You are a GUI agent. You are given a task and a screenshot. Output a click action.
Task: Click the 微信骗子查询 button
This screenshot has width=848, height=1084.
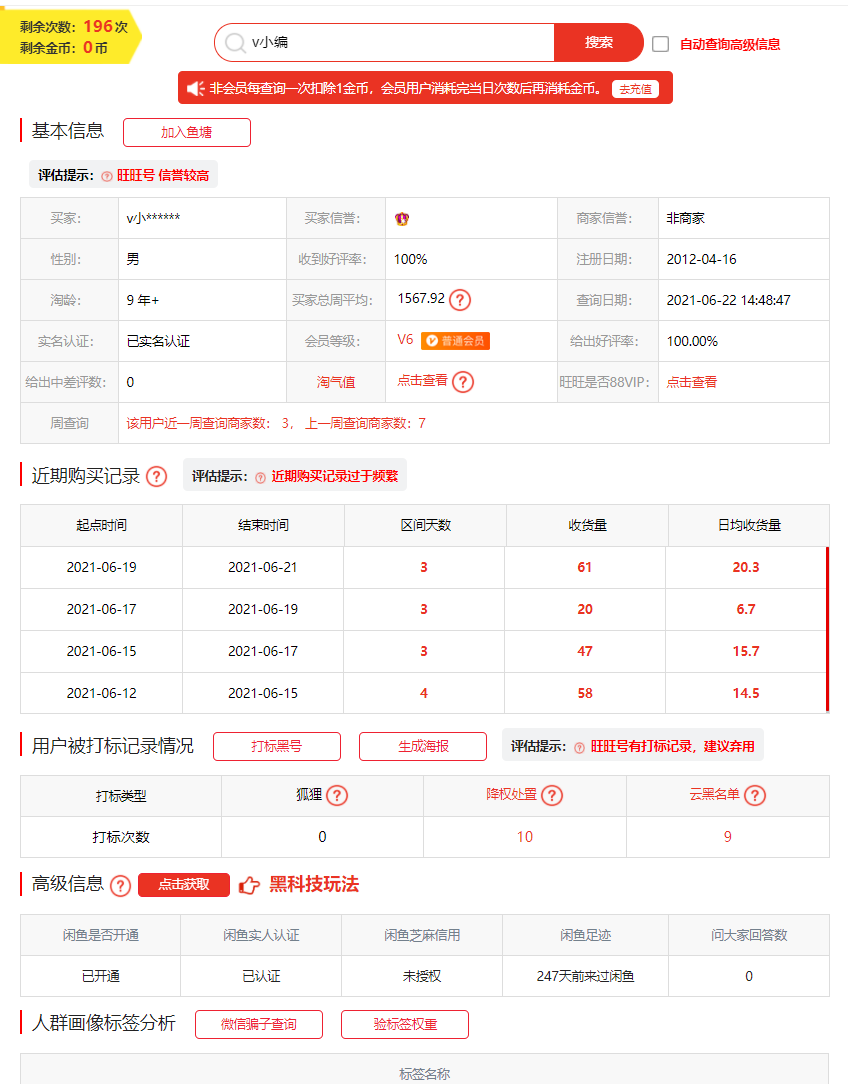coord(258,1024)
